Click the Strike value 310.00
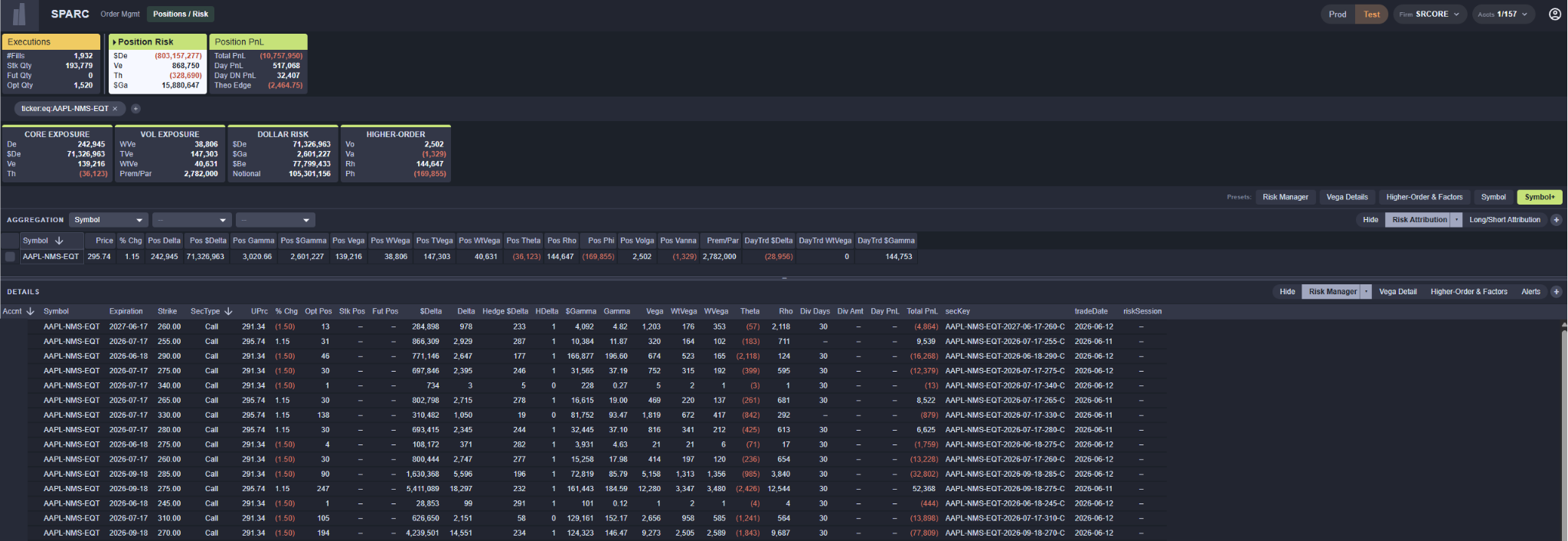 (169, 518)
